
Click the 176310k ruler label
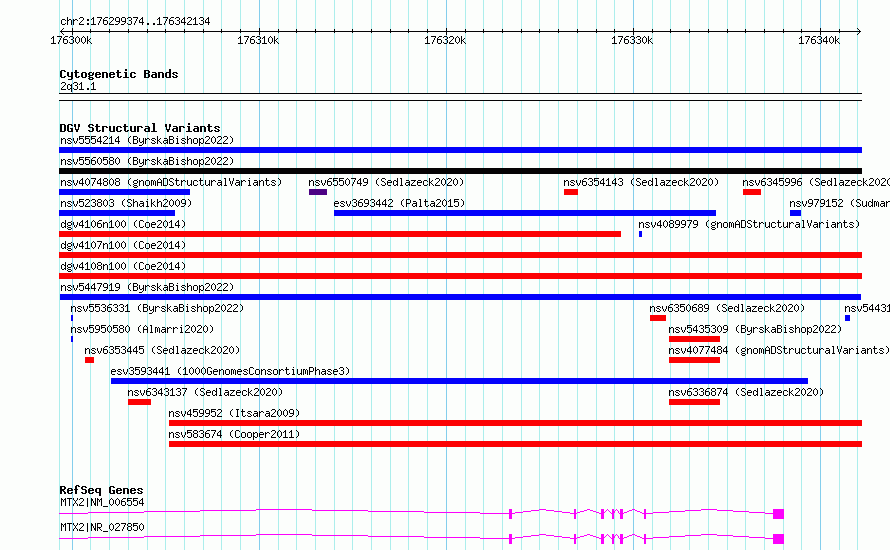[x=258, y=40]
